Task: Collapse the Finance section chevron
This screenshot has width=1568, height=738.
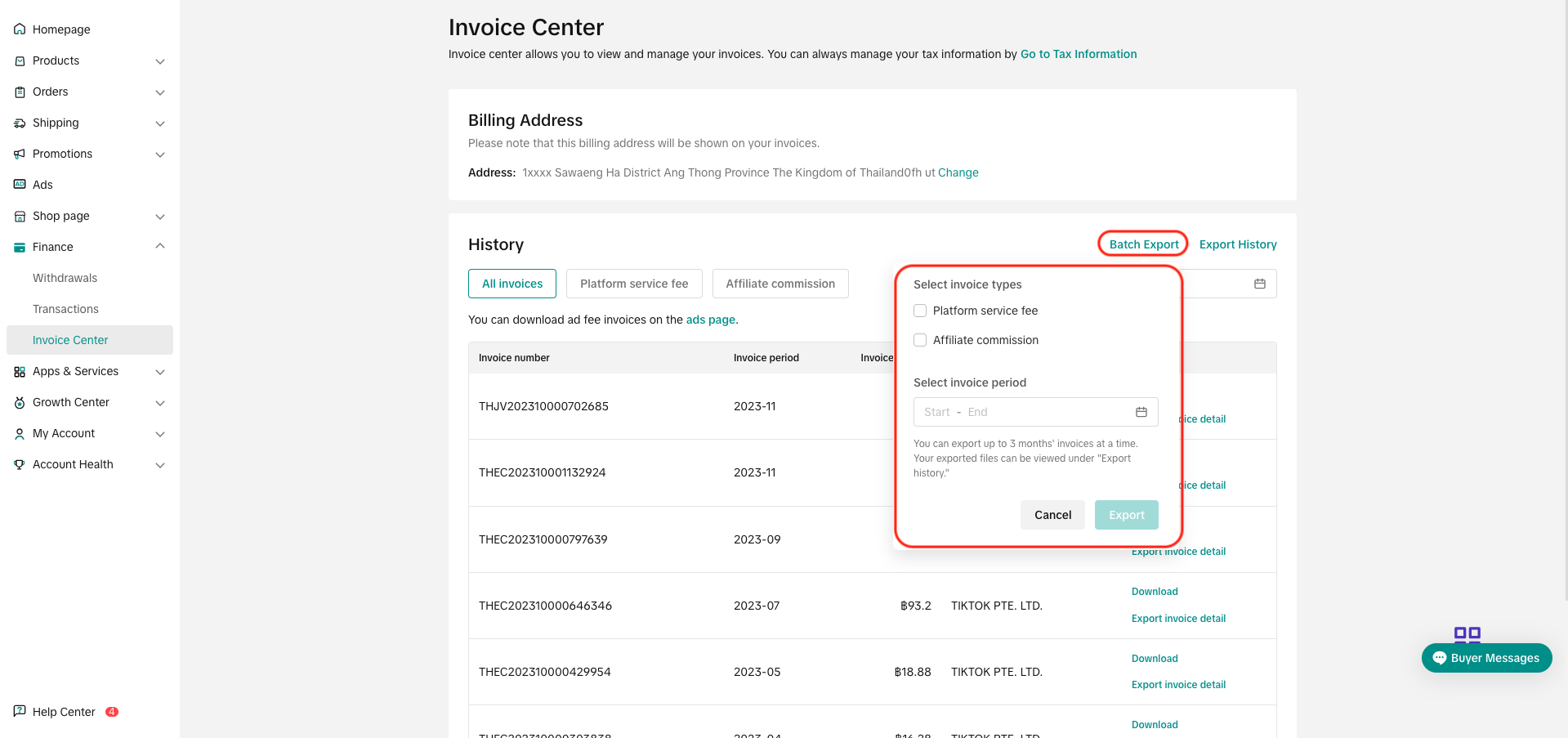Action: tap(160, 246)
